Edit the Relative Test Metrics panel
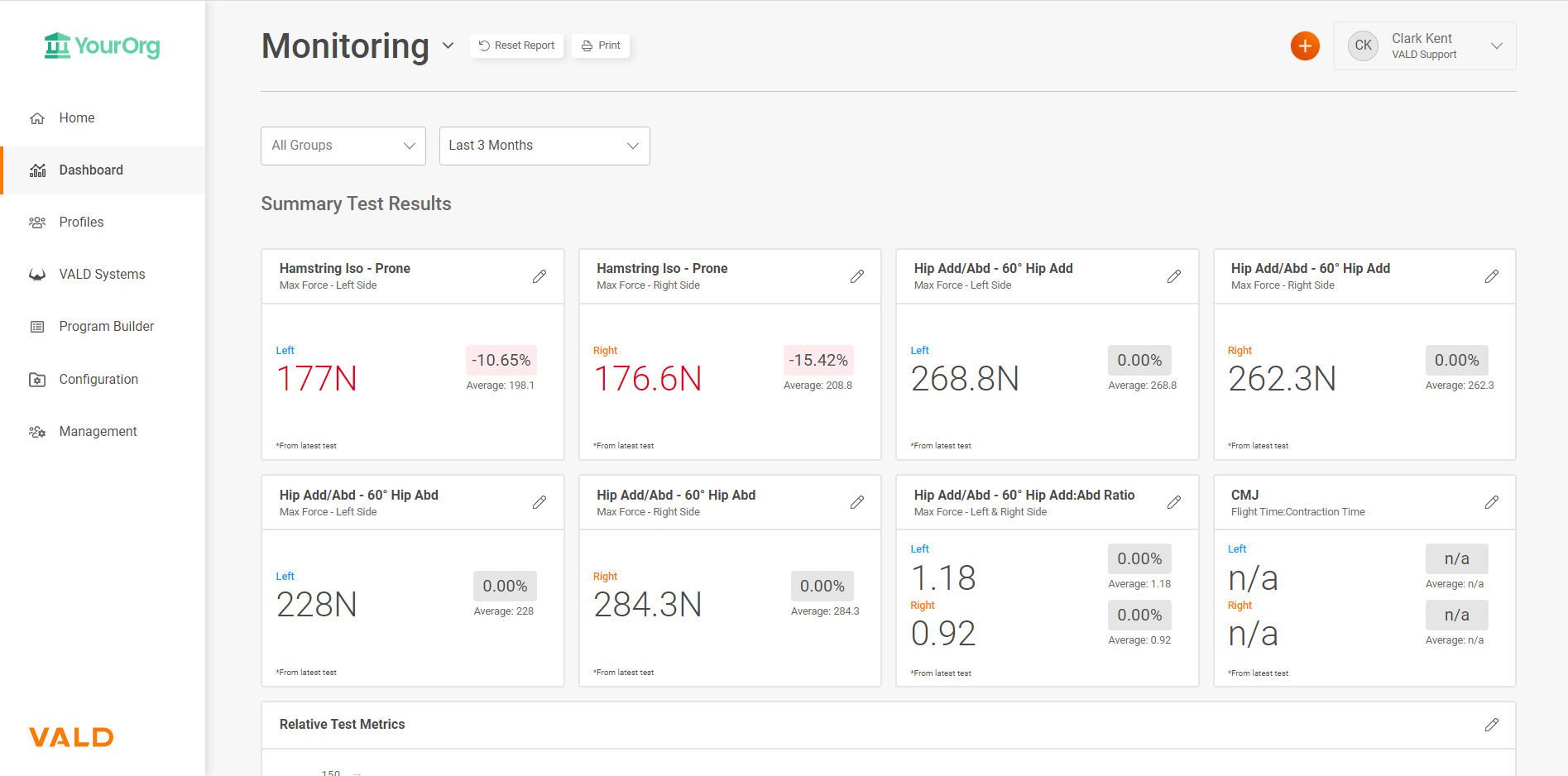This screenshot has width=1568, height=776. (x=1492, y=725)
